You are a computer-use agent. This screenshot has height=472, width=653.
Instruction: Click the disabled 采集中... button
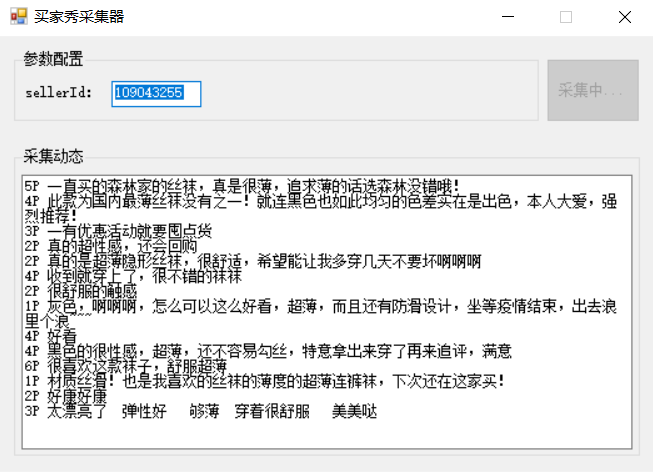[593, 90]
